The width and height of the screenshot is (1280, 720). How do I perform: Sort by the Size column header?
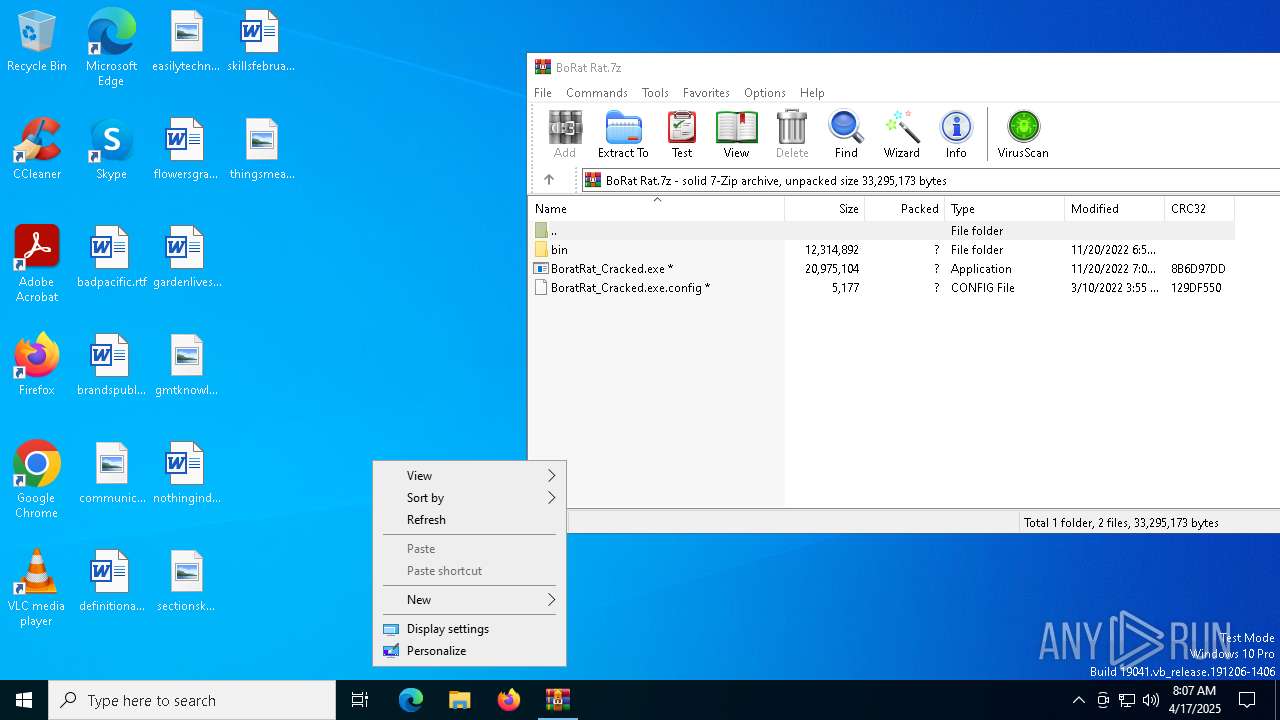point(825,209)
